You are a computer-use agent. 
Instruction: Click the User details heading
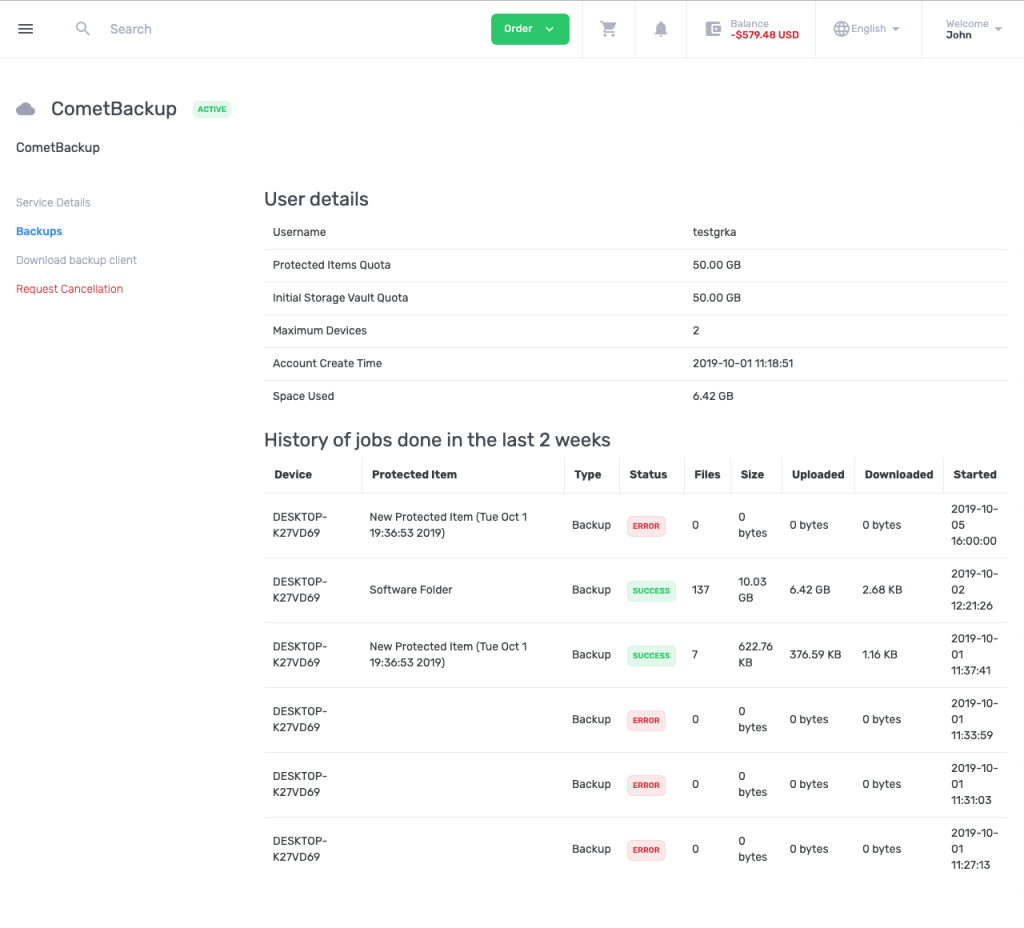pos(316,199)
